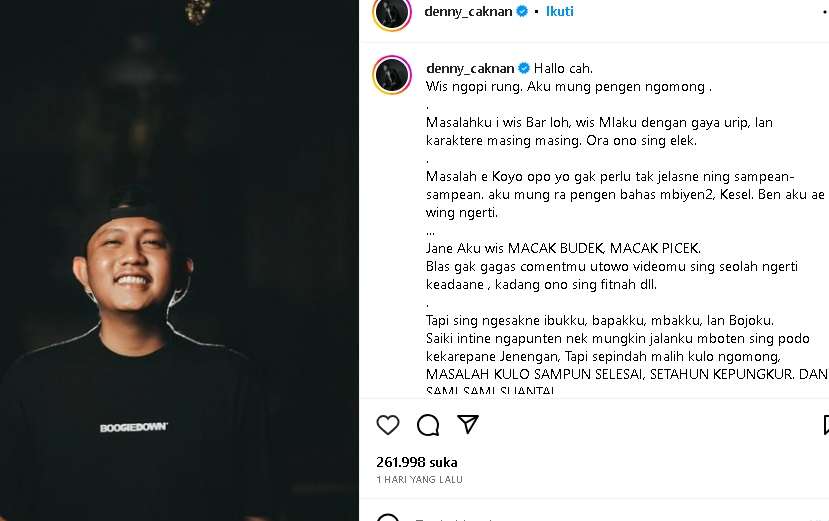Follow the account using the Ikuti link
829x521 pixels.
pyautogui.click(x=559, y=11)
